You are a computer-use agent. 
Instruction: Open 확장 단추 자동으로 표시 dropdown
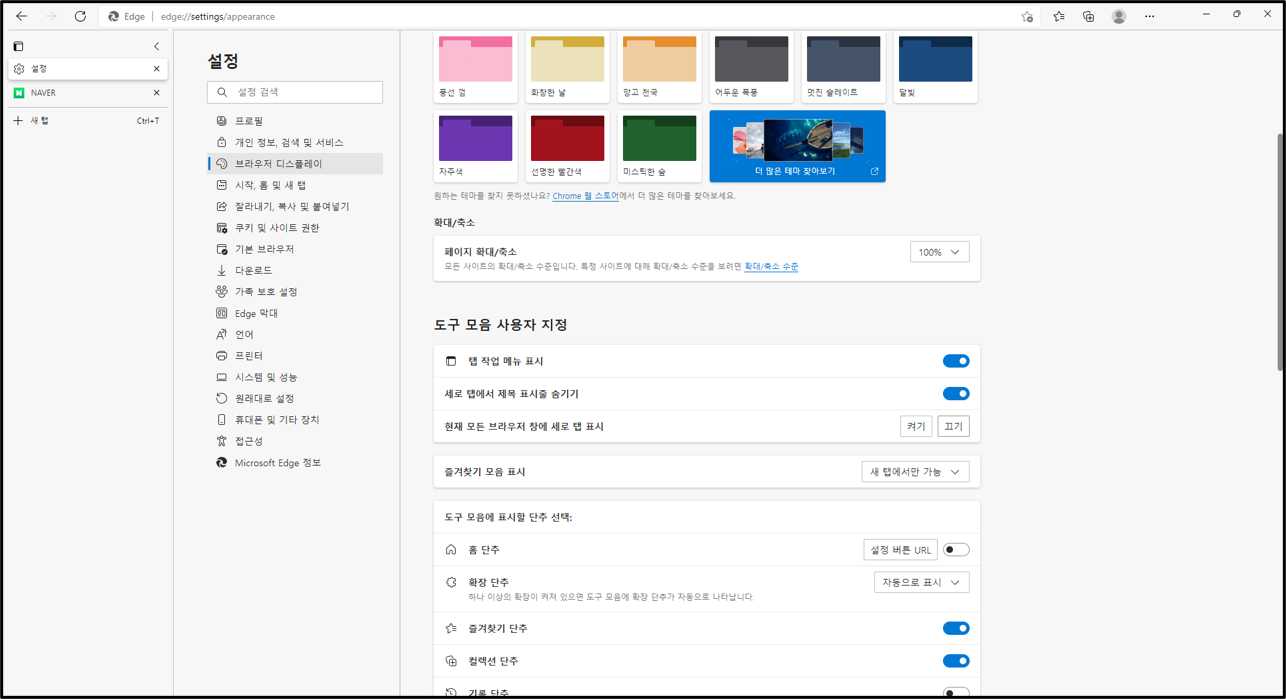921,582
